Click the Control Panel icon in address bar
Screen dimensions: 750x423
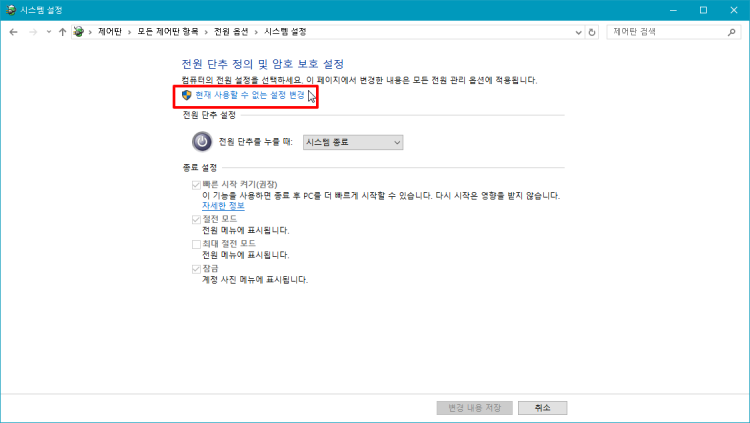click(79, 32)
